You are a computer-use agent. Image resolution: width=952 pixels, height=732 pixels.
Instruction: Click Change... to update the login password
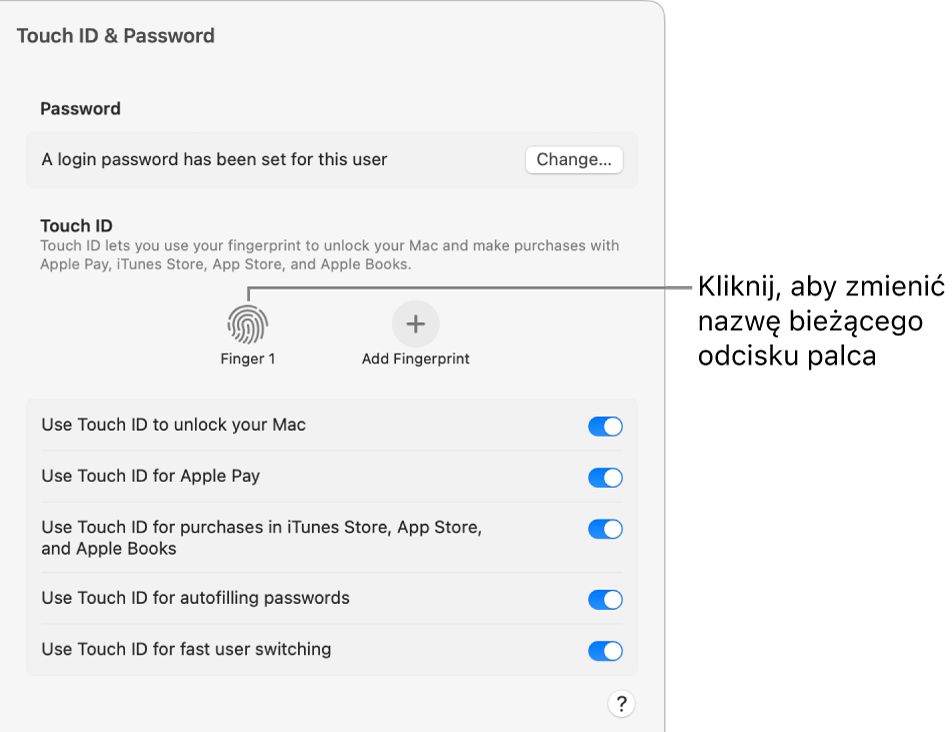pyautogui.click(x=573, y=160)
